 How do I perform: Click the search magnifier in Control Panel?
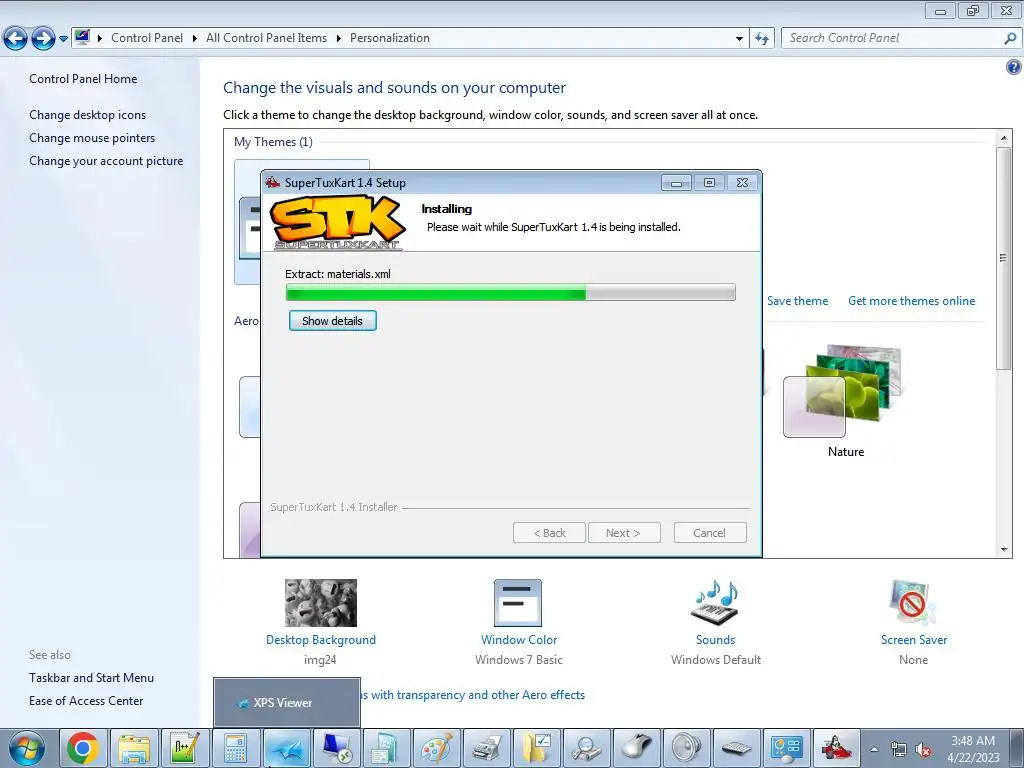click(x=1010, y=39)
